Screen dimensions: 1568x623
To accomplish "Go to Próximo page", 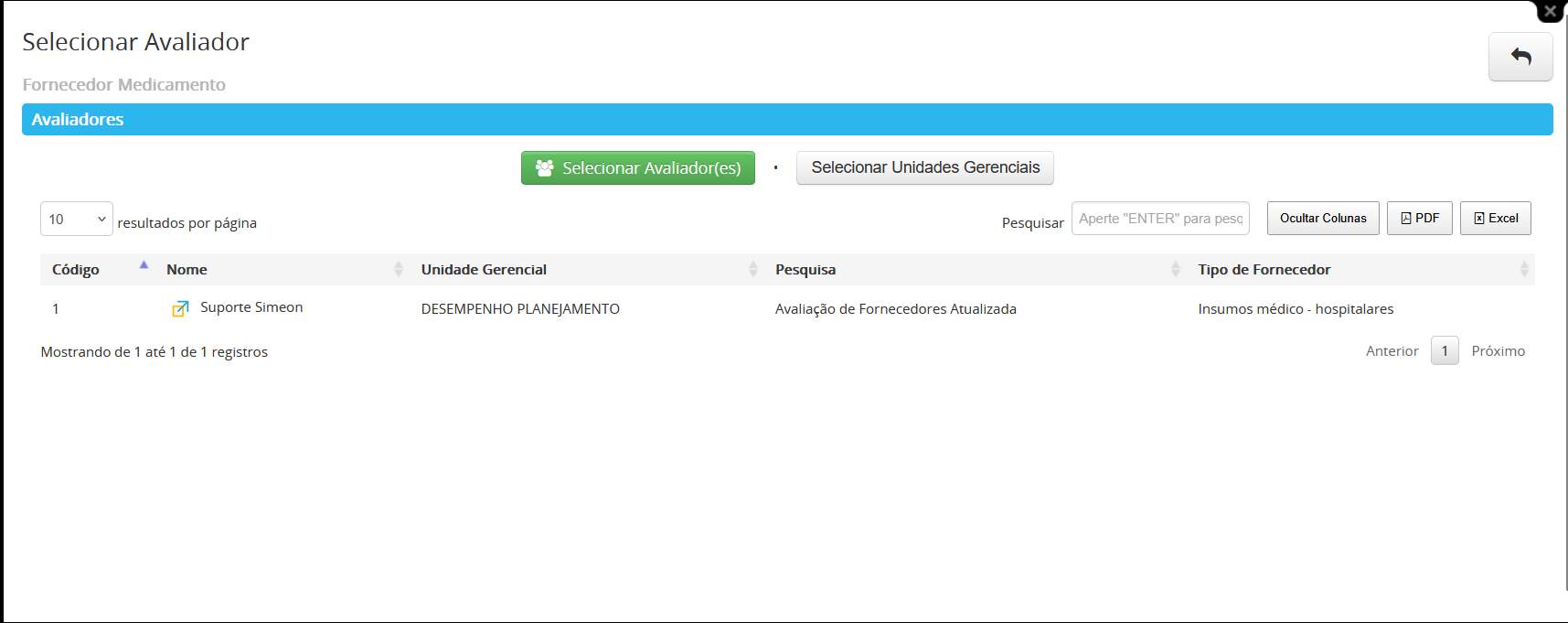I will click(x=1498, y=351).
